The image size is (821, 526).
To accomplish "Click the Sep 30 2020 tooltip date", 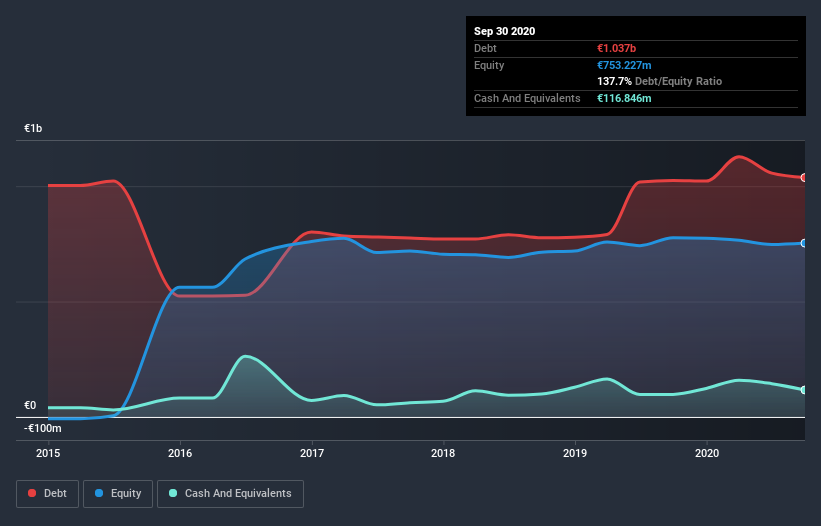I will pos(505,31).
